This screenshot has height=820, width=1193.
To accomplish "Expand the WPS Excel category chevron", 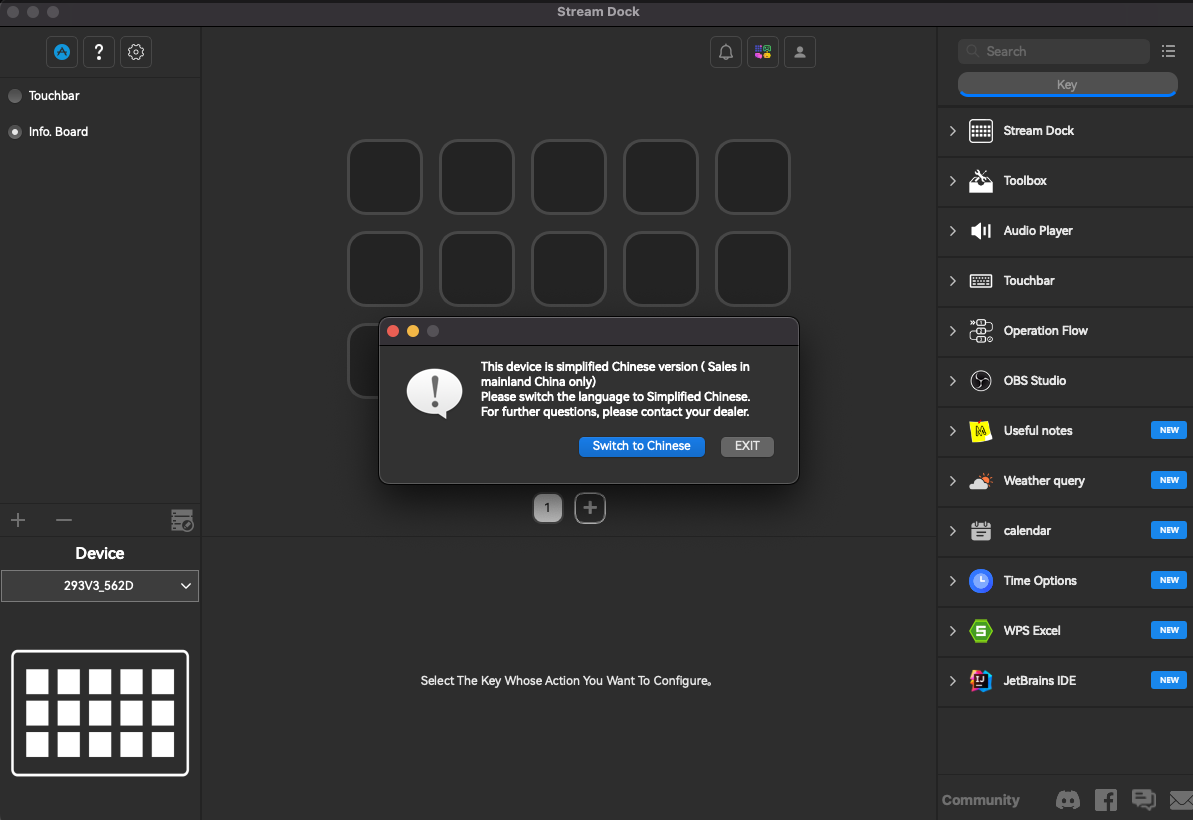I will [x=953, y=631].
